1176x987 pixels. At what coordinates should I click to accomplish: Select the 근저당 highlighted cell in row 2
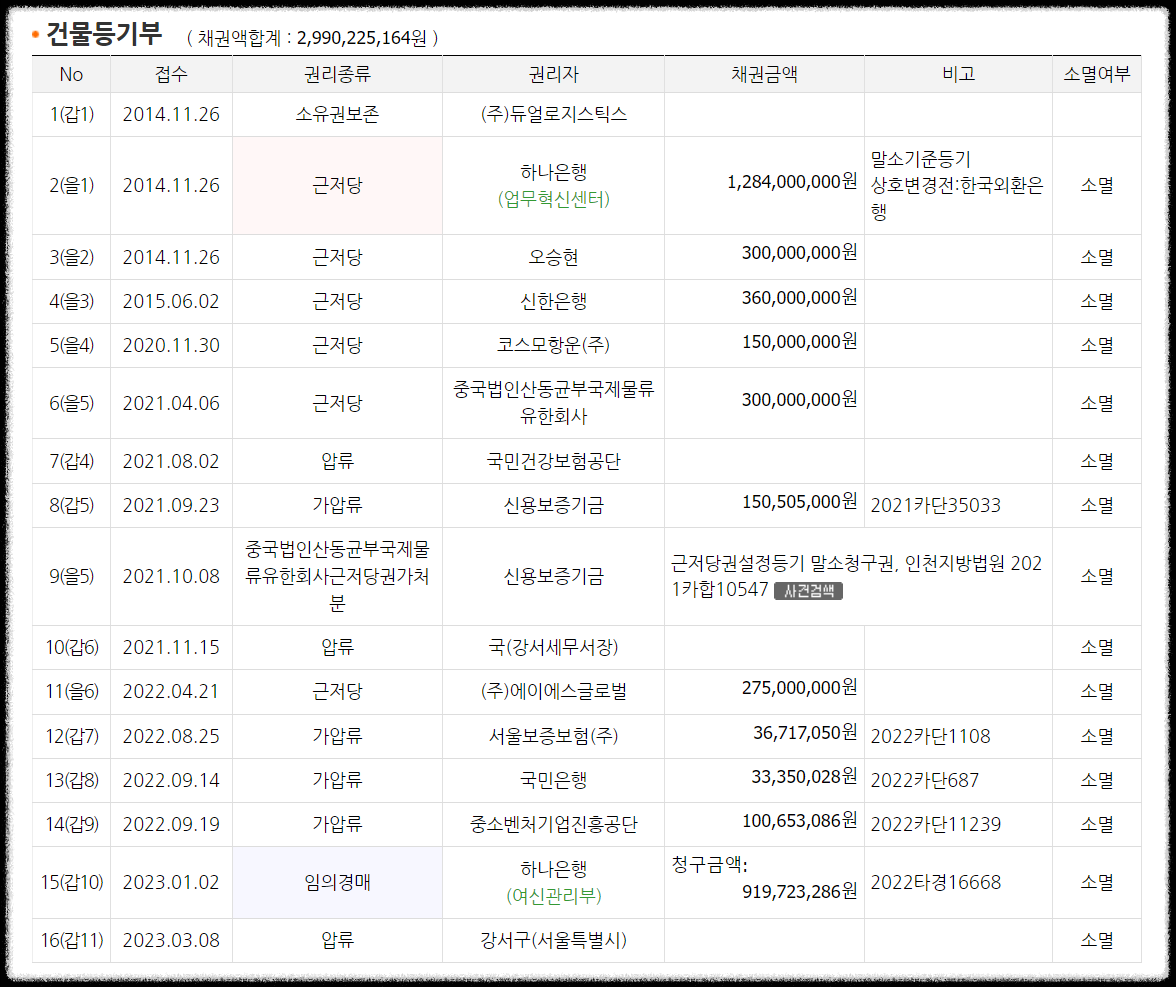coord(337,185)
